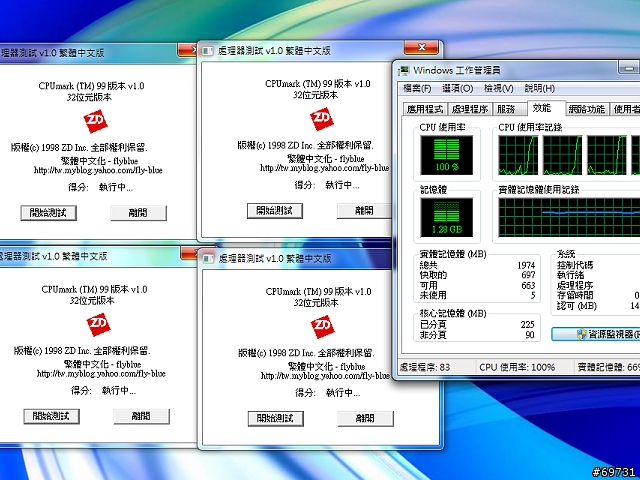640x480 pixels.
Task: Click 開始測試 in the lower-left CPUmark window
Action: [51, 416]
